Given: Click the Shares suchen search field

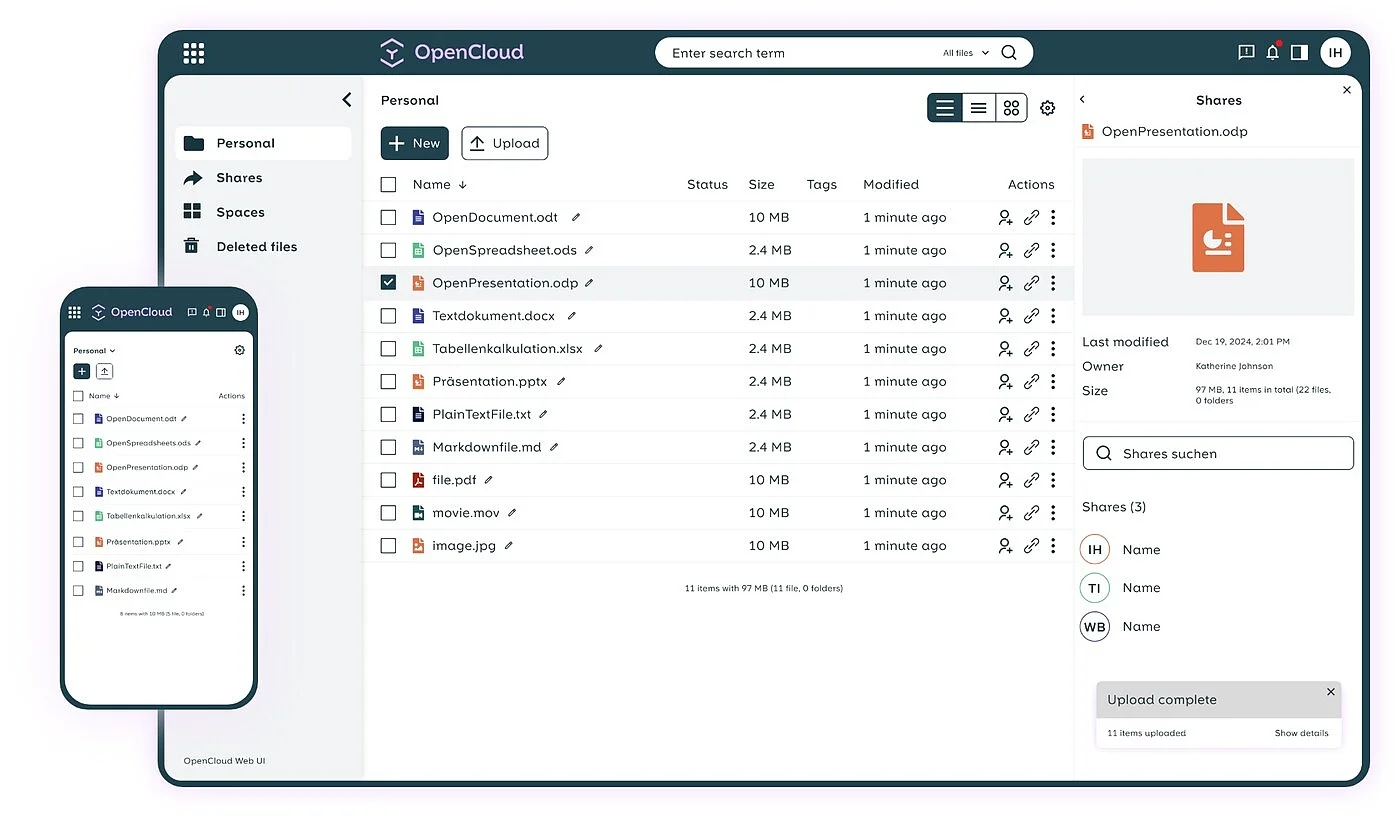Looking at the screenshot, I should pyautogui.click(x=1218, y=453).
